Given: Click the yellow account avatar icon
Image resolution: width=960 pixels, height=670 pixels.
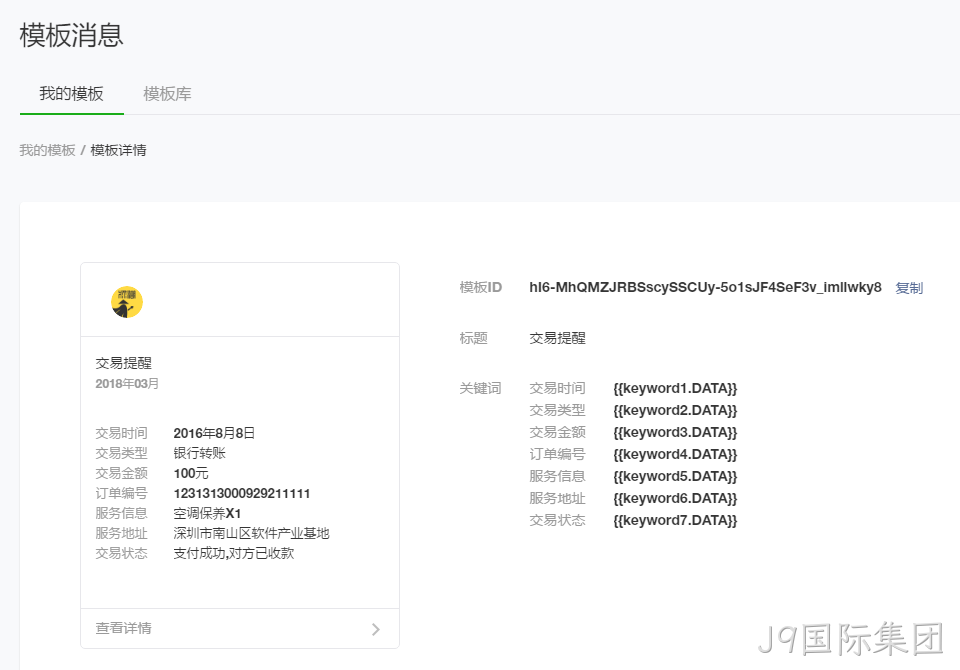Looking at the screenshot, I should click(127, 302).
